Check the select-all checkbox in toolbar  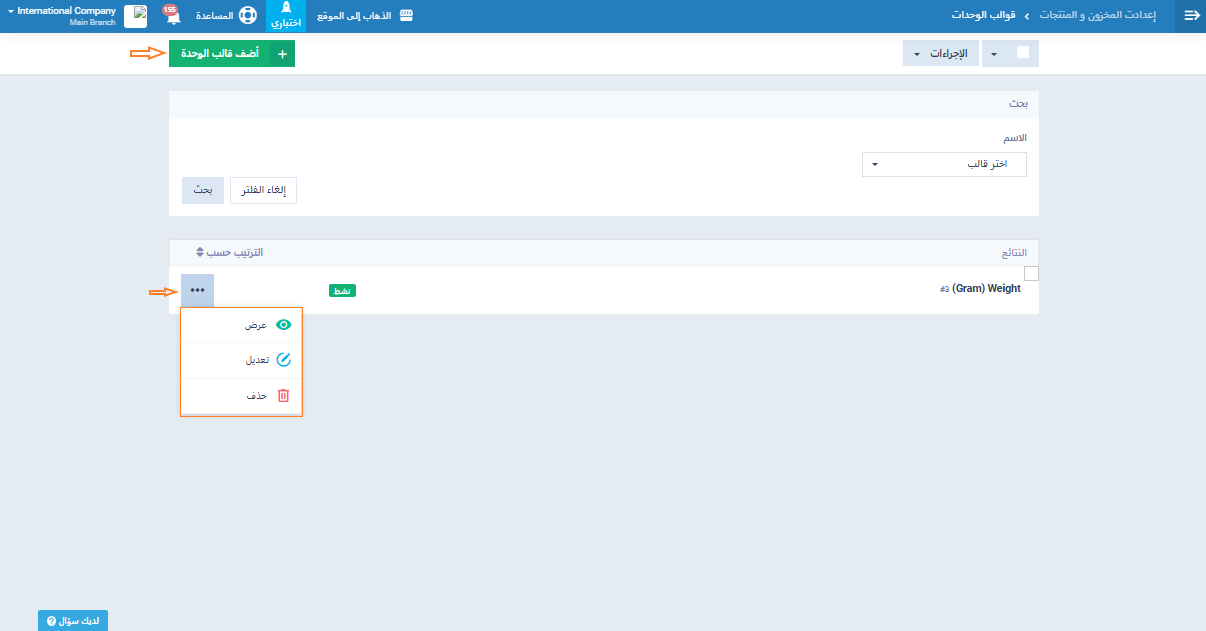tap(1022, 53)
